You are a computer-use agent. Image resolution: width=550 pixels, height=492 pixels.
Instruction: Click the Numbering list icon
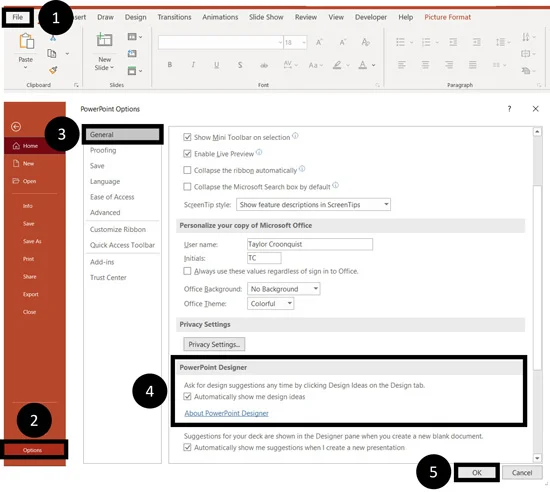[x=426, y=42]
